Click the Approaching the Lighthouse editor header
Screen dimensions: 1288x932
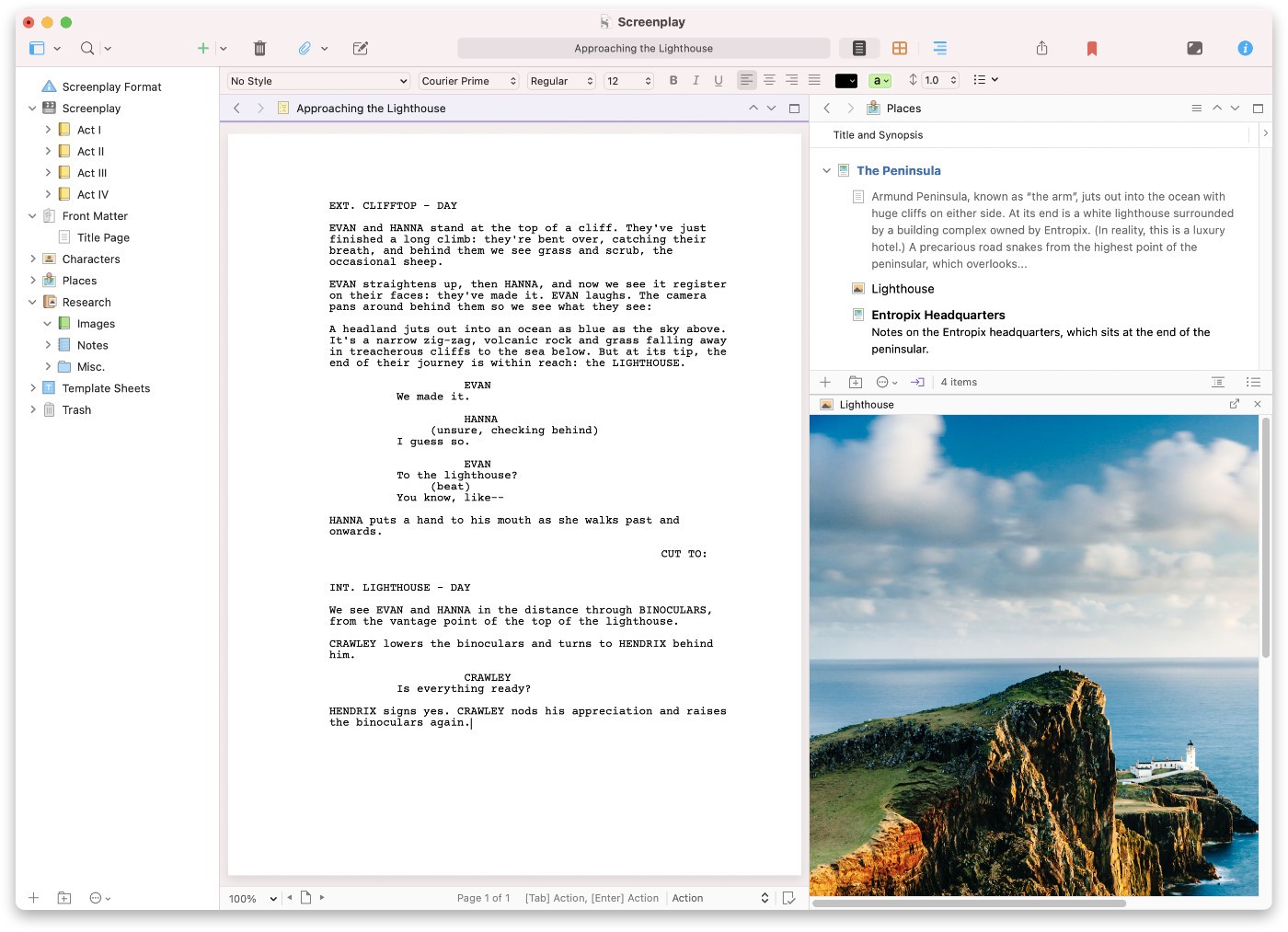370,108
